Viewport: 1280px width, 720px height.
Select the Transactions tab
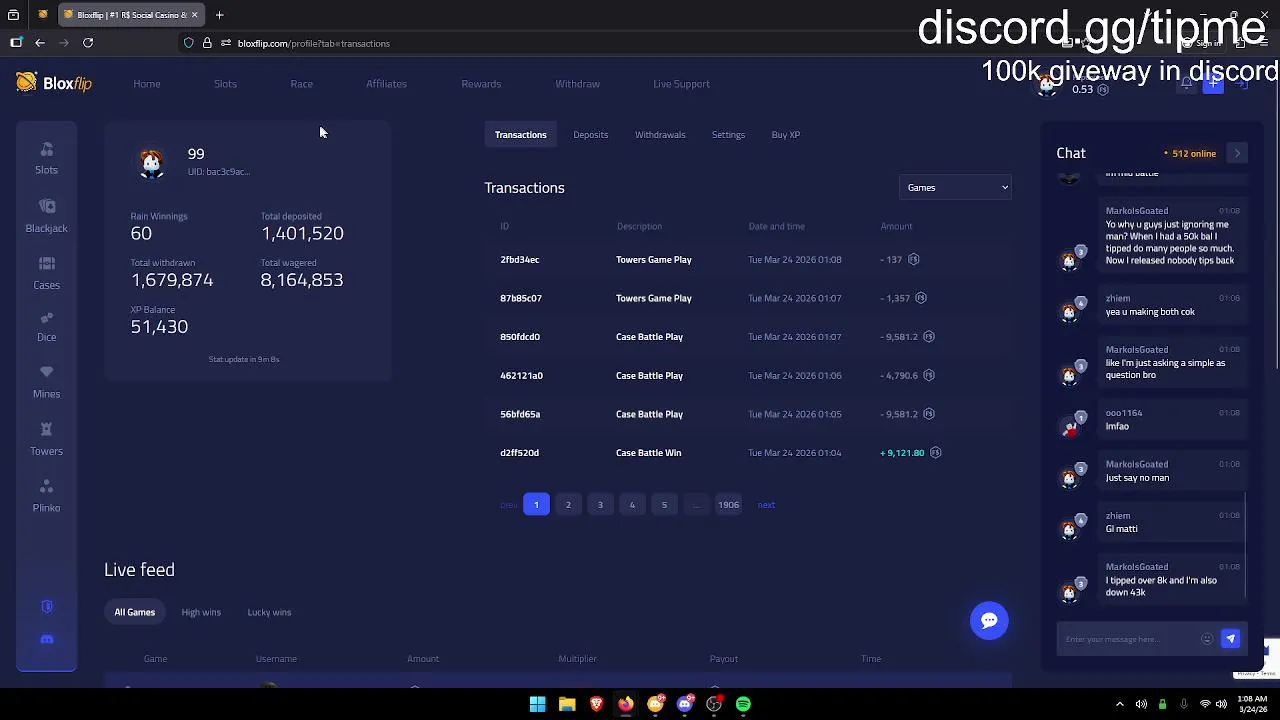(520, 134)
